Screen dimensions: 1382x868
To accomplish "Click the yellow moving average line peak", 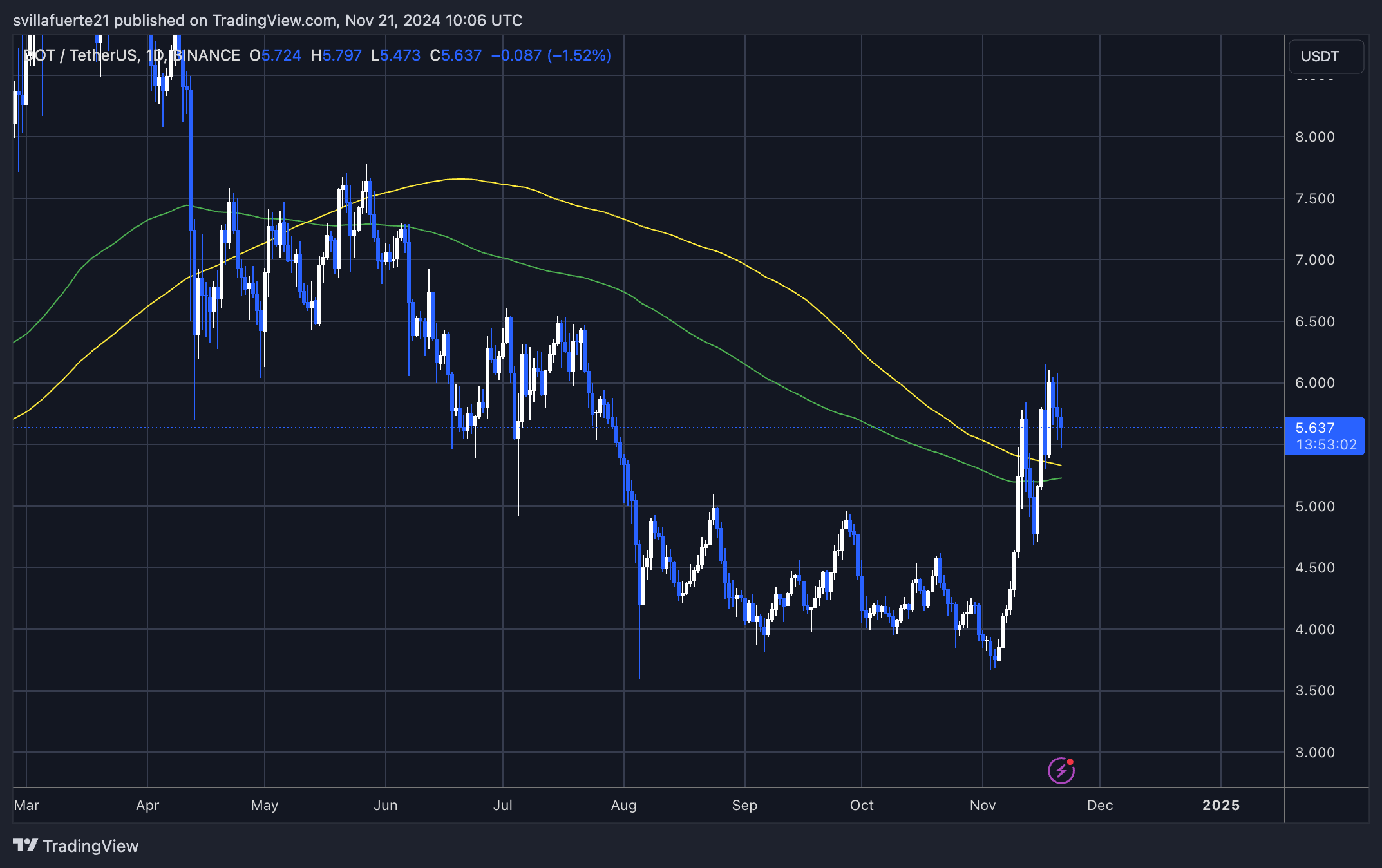I will (x=460, y=179).
